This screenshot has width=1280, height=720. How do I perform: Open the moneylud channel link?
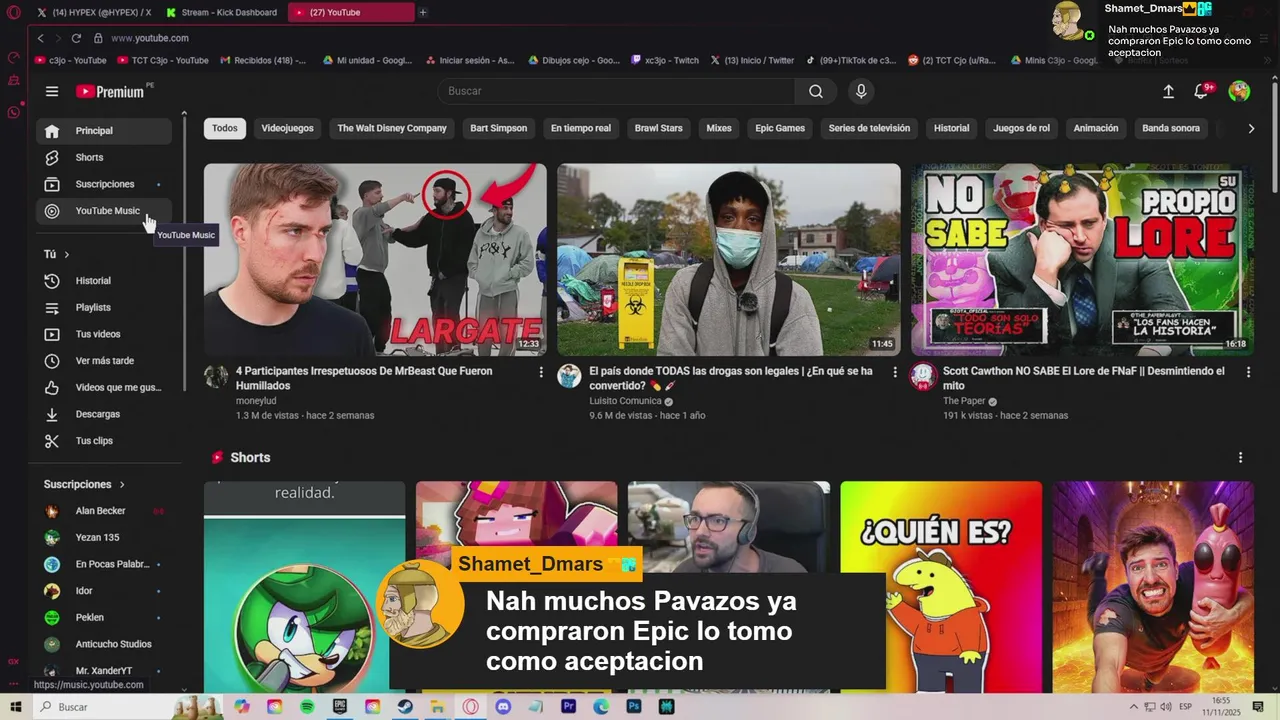(x=255, y=401)
